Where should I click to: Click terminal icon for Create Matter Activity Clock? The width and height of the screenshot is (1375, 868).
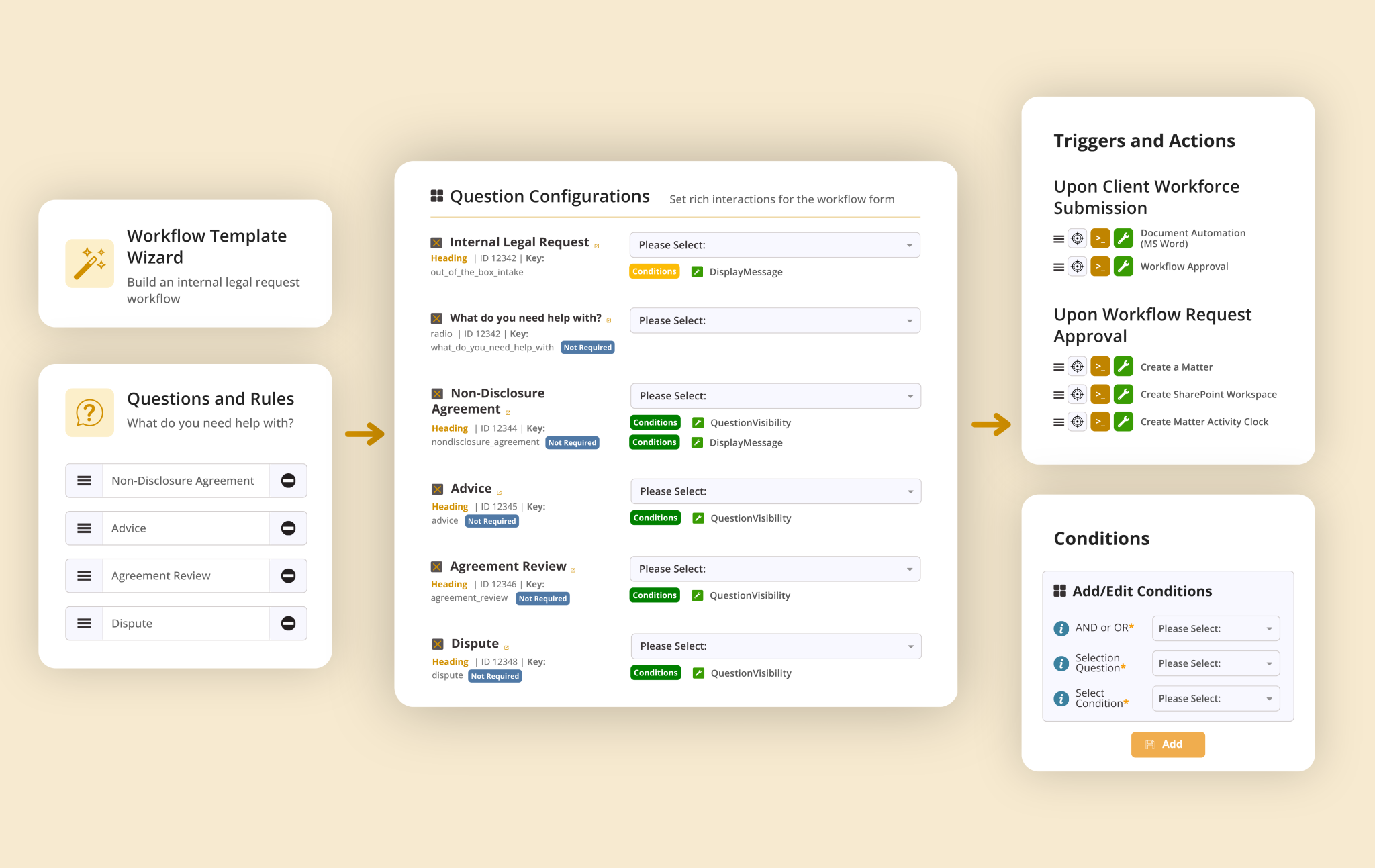[1100, 422]
